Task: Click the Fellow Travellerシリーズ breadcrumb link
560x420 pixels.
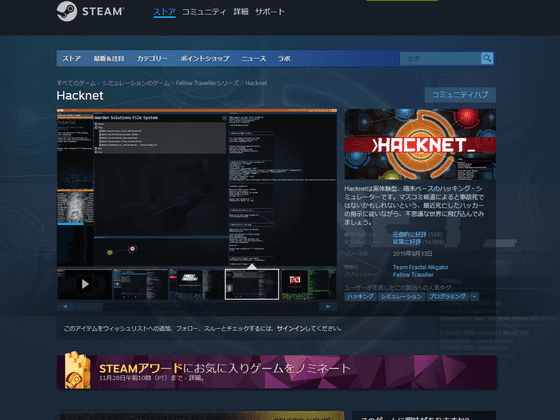Action: [x=207, y=83]
